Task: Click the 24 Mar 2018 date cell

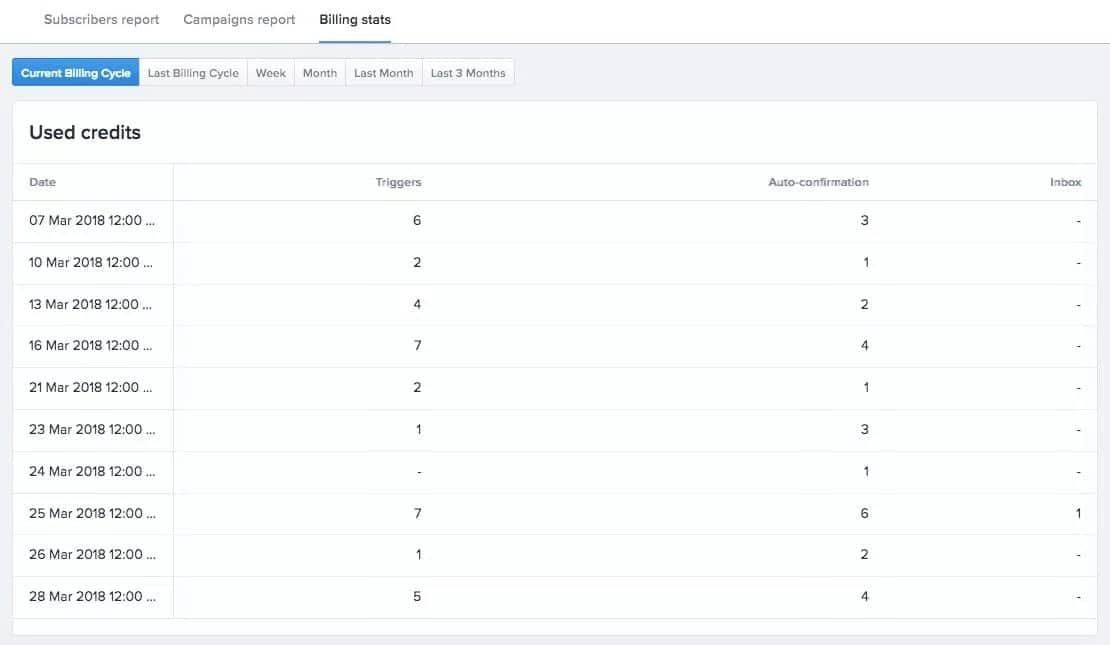Action: (x=92, y=471)
